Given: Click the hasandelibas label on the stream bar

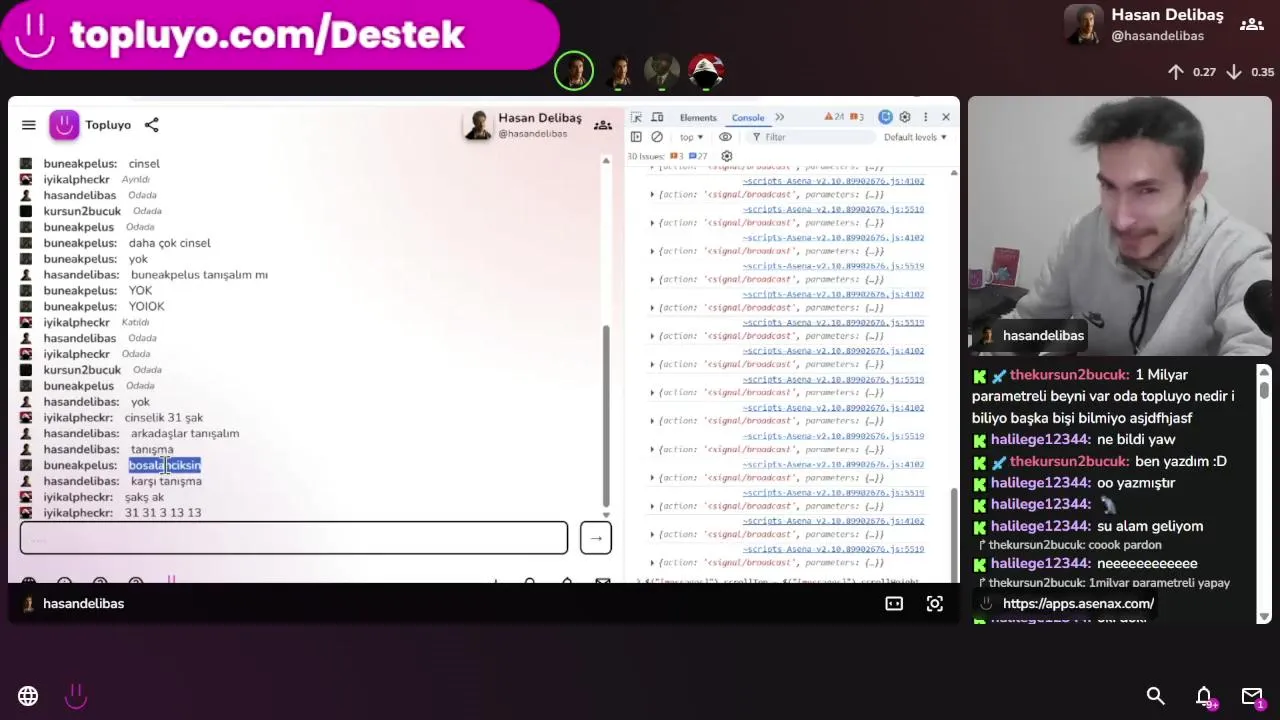Looking at the screenshot, I should pos(83,603).
